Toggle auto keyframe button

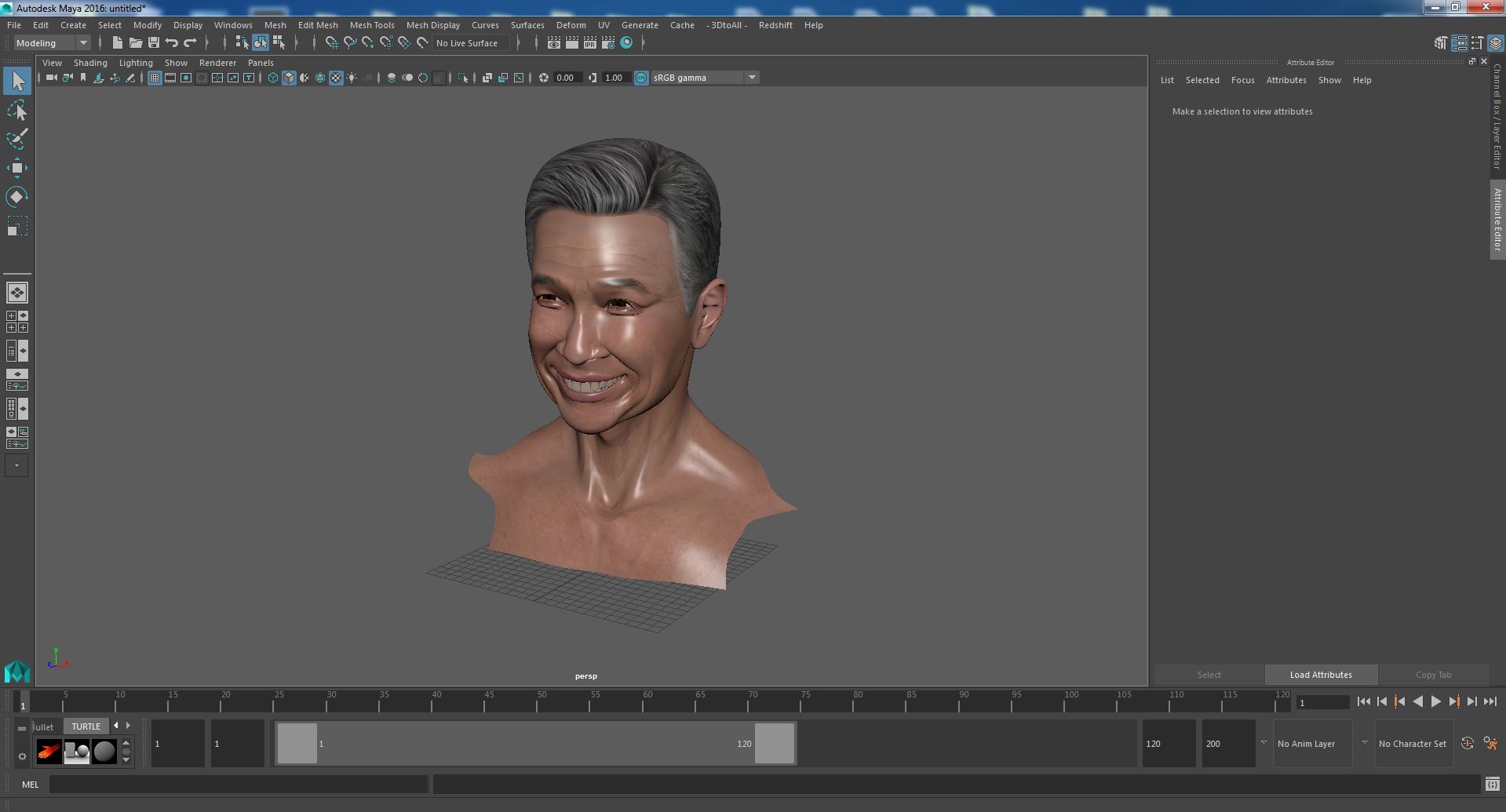coord(1467,743)
